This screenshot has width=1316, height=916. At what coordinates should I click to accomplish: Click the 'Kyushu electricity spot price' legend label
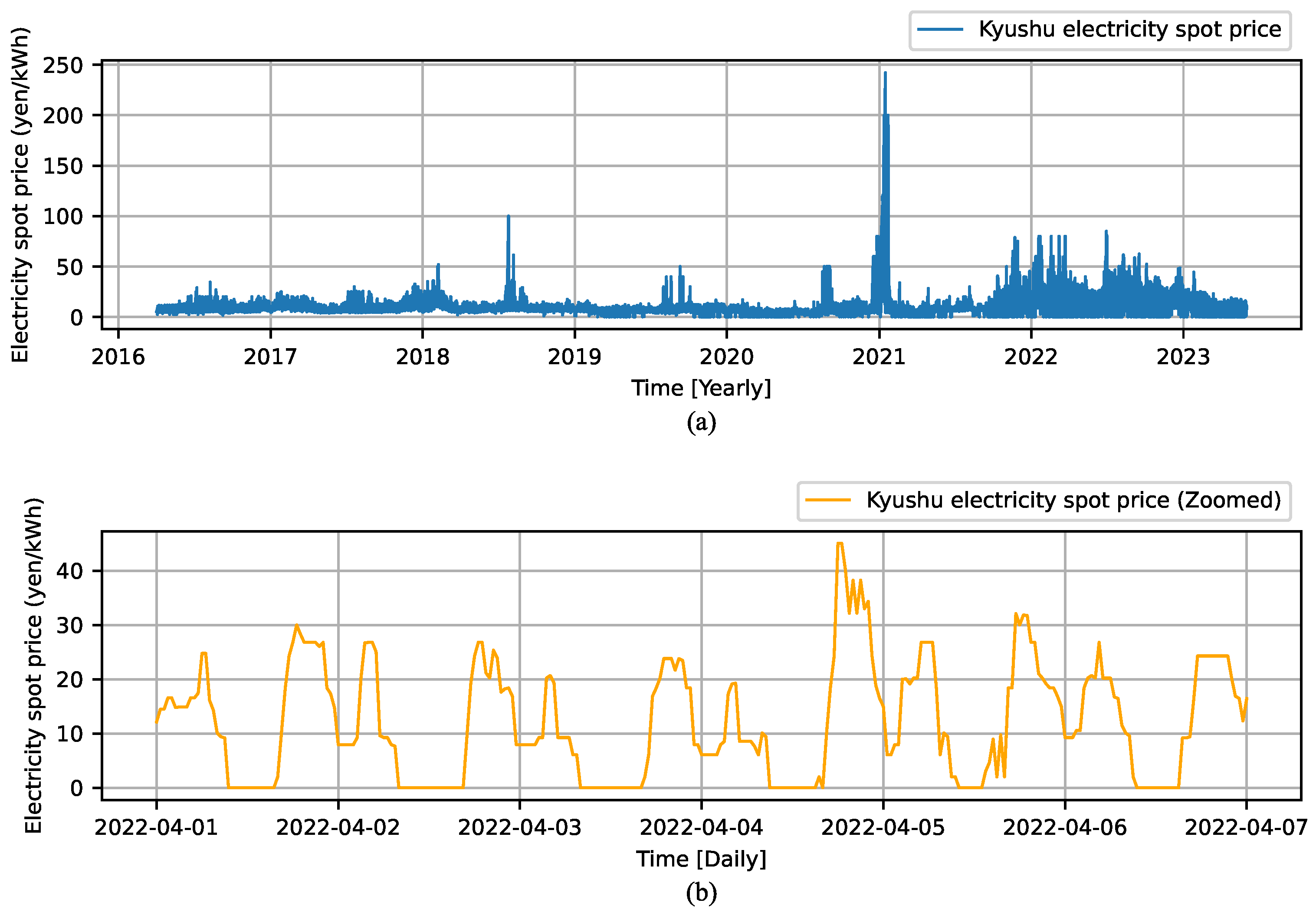coord(1129,30)
